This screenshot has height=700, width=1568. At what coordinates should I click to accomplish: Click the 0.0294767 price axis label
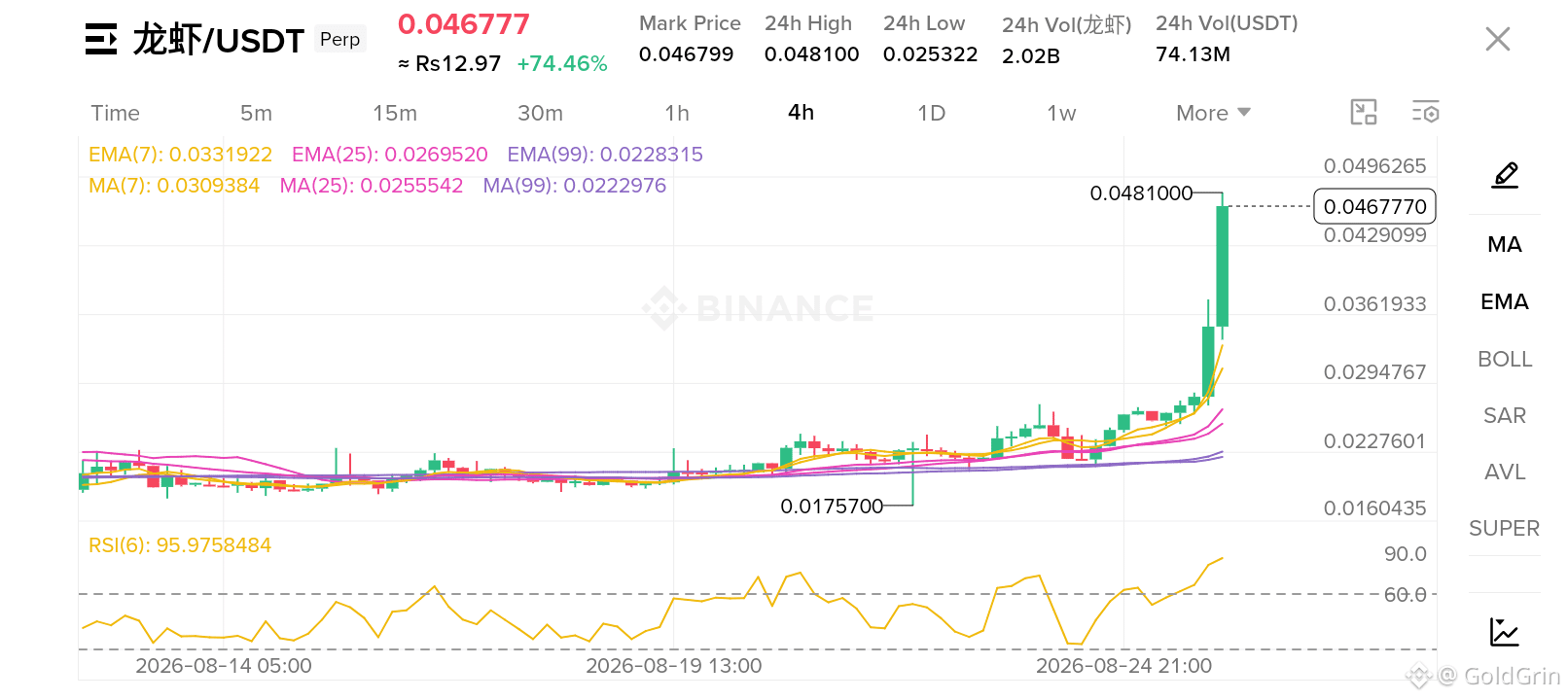pyautogui.click(x=1375, y=372)
